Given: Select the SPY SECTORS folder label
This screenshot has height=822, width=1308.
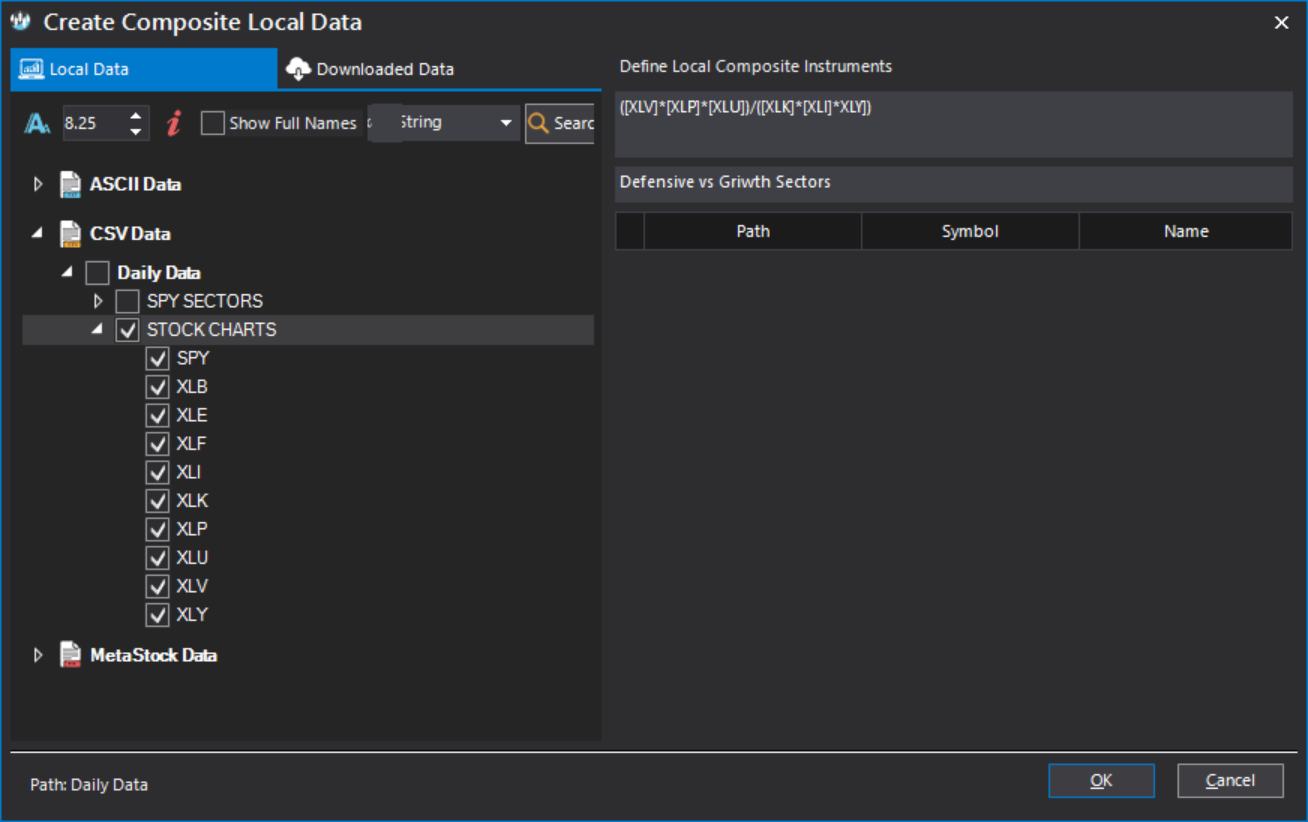Looking at the screenshot, I should pyautogui.click(x=205, y=301).
